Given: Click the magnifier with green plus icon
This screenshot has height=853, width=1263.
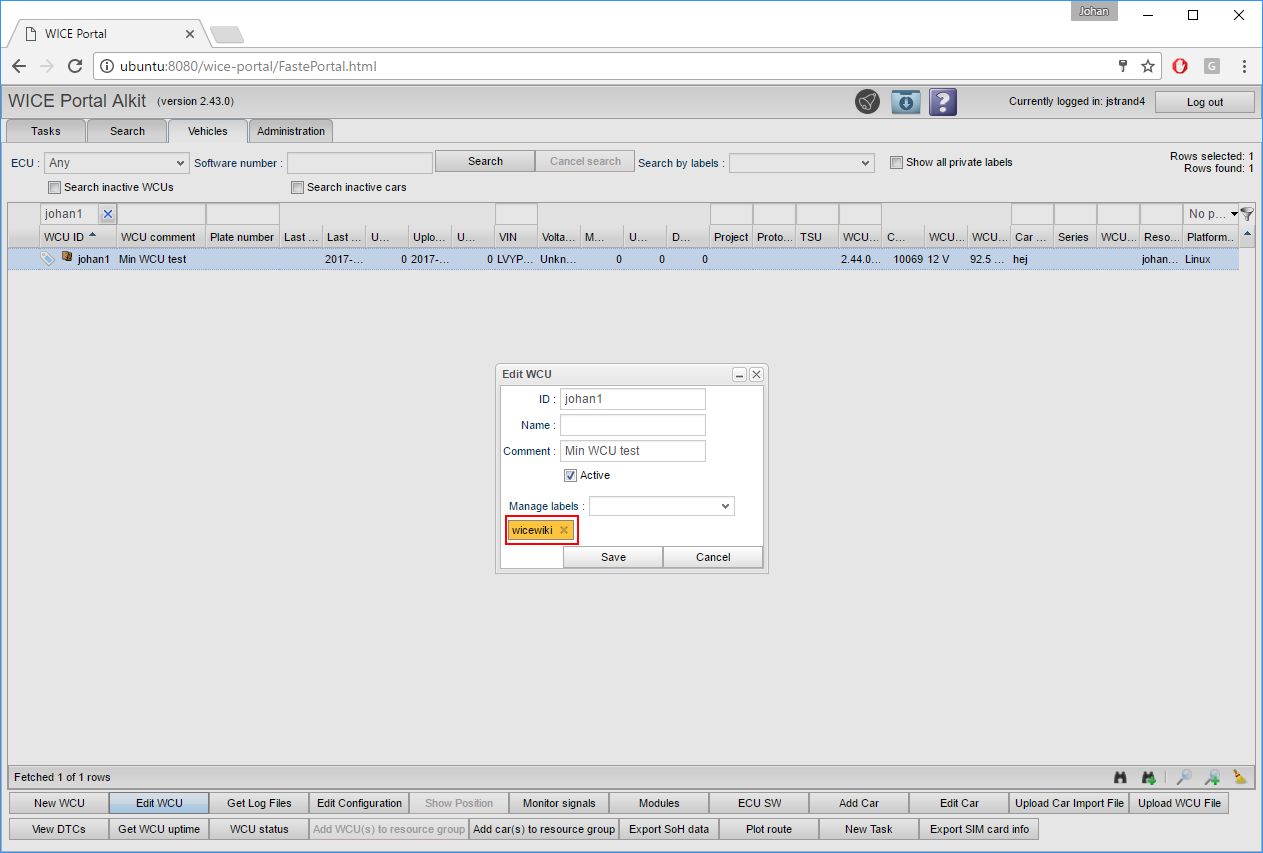Looking at the screenshot, I should pos(1212,777).
